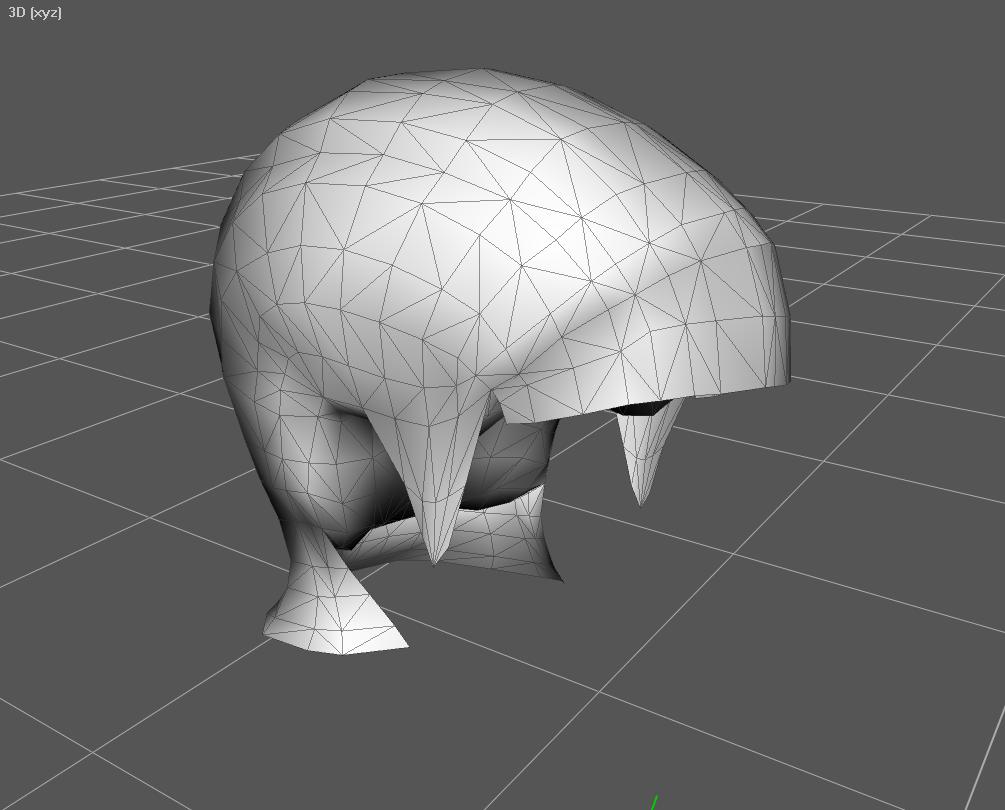This screenshot has height=810, width=1005.
Task: Click the tip of the center tusk spike
Action: (435, 560)
